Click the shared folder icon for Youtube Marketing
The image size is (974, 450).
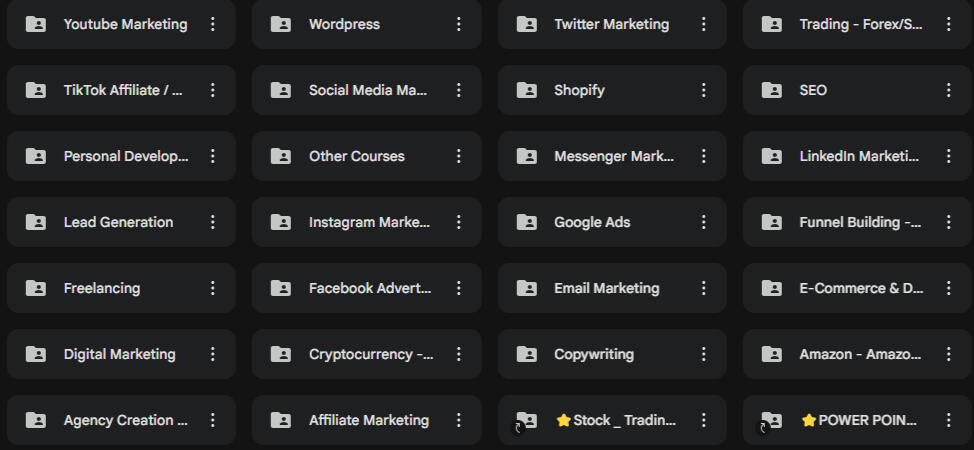36,24
